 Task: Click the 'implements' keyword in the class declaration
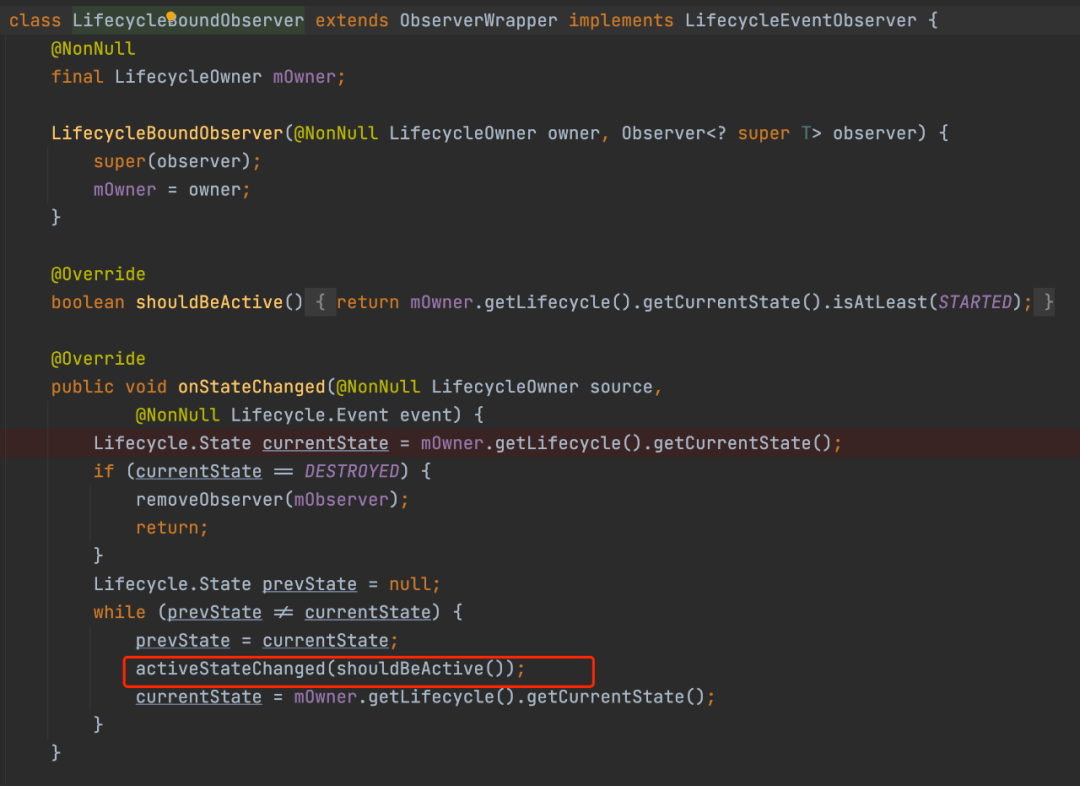621,21
